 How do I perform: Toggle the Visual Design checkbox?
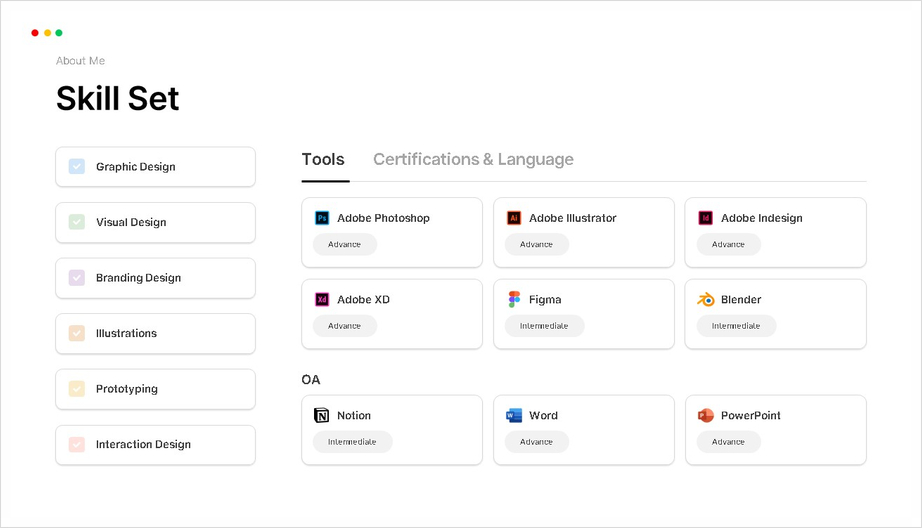click(76, 222)
